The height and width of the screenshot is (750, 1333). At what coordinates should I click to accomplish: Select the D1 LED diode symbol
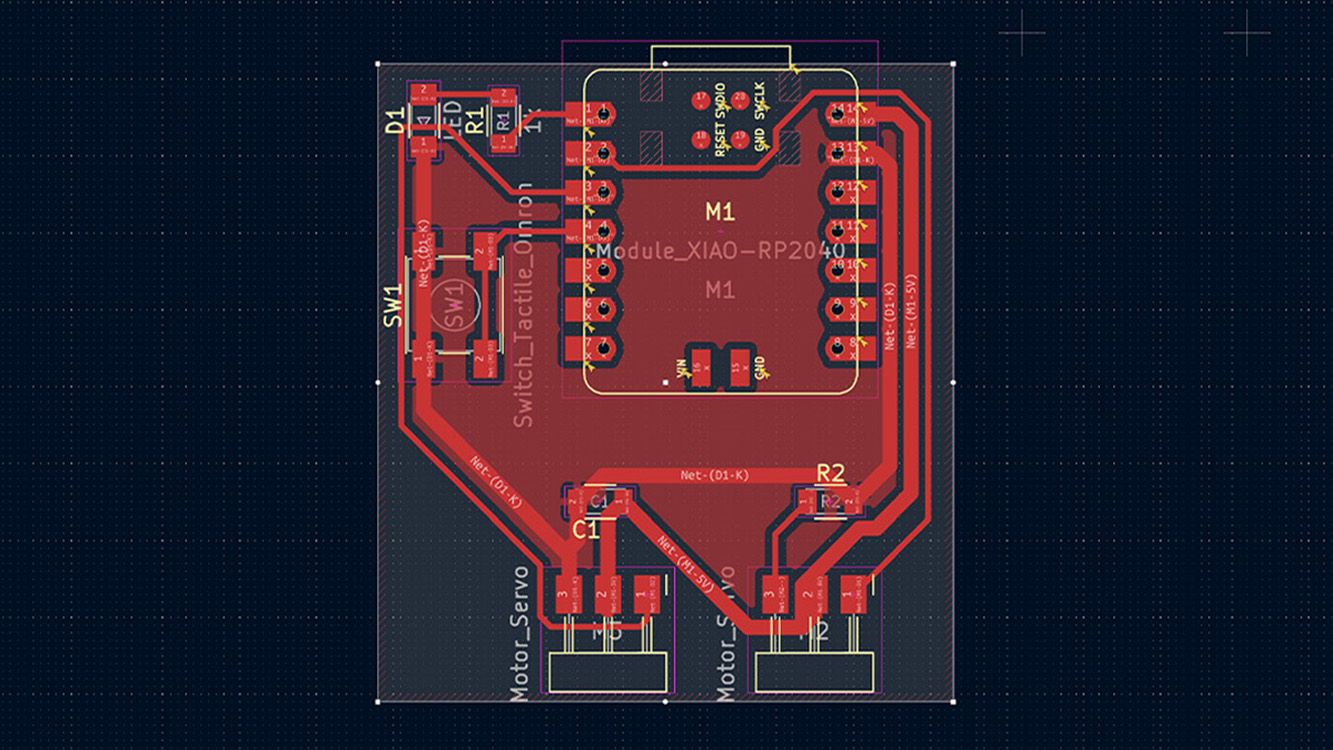[x=424, y=122]
